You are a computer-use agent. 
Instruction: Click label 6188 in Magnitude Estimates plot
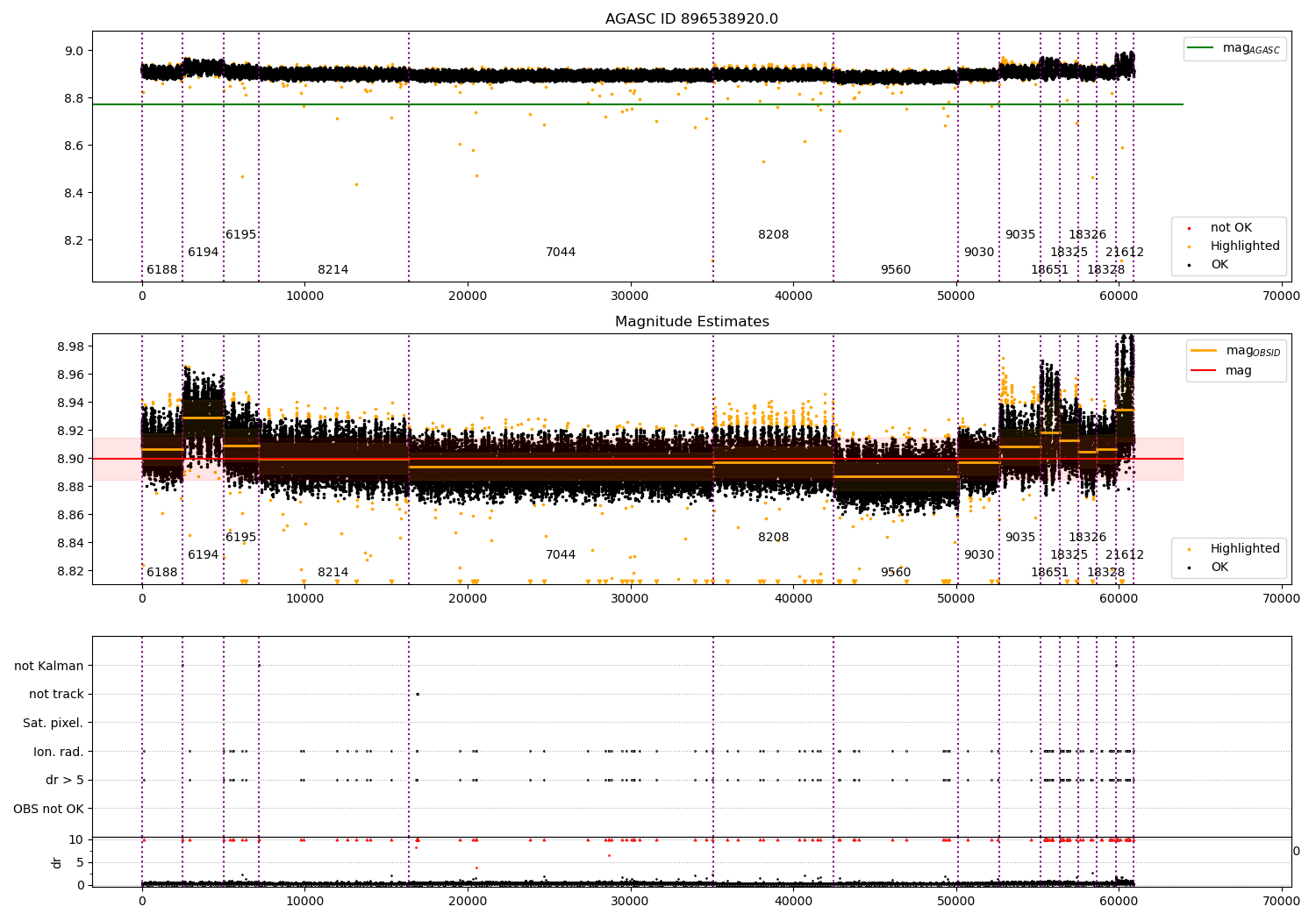[x=162, y=572]
